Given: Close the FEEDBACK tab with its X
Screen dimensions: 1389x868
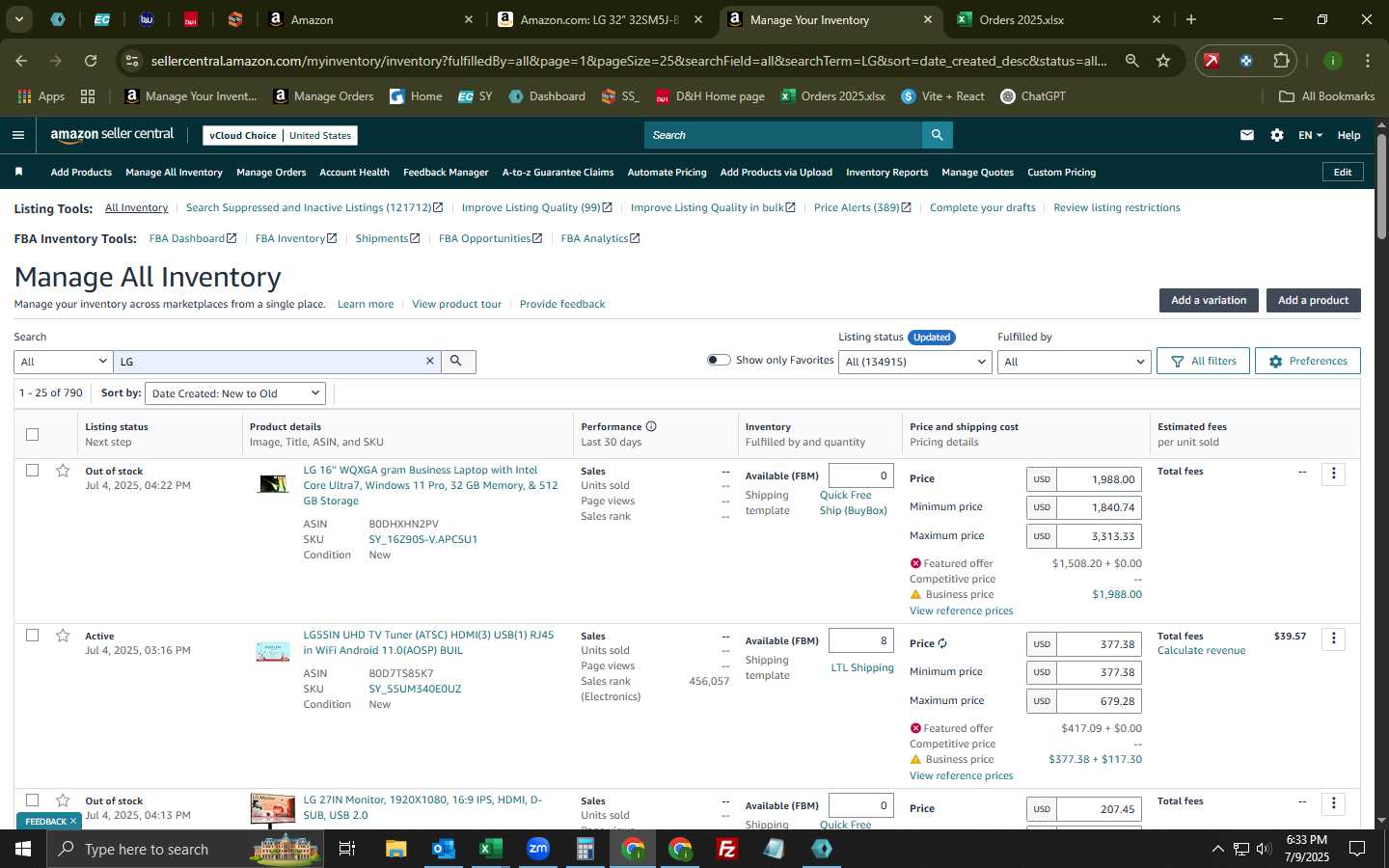Looking at the screenshot, I should (x=73, y=821).
